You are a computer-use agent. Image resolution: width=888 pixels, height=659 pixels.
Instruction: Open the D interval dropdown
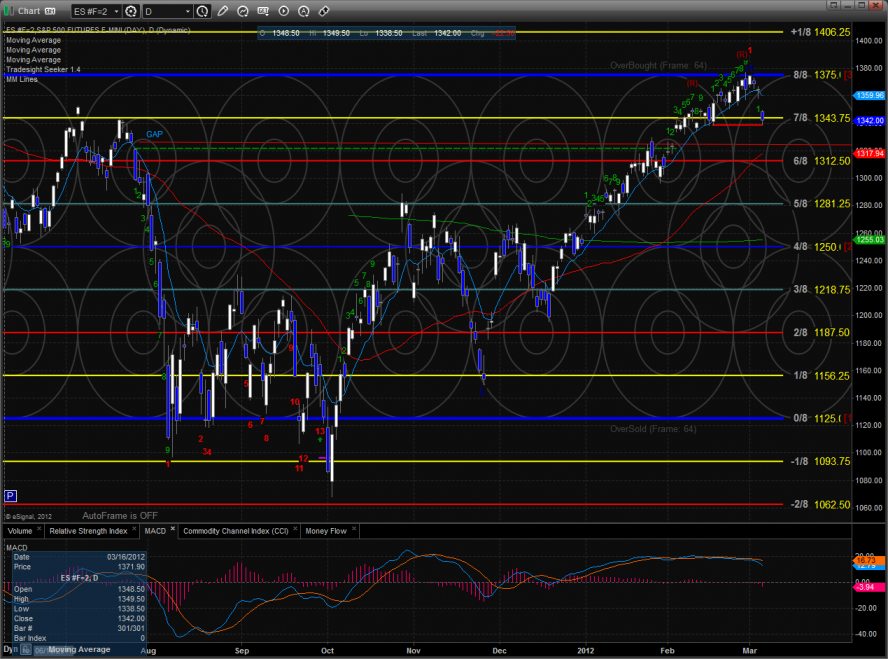pos(165,11)
